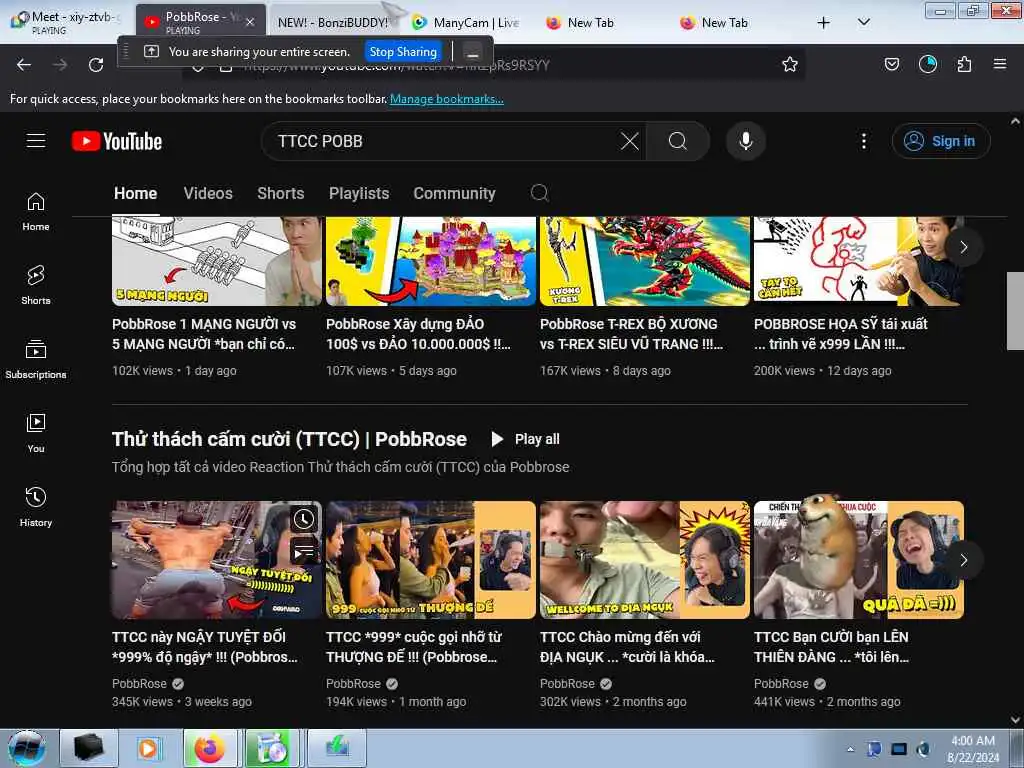Select the channel Videos tab

[208, 193]
